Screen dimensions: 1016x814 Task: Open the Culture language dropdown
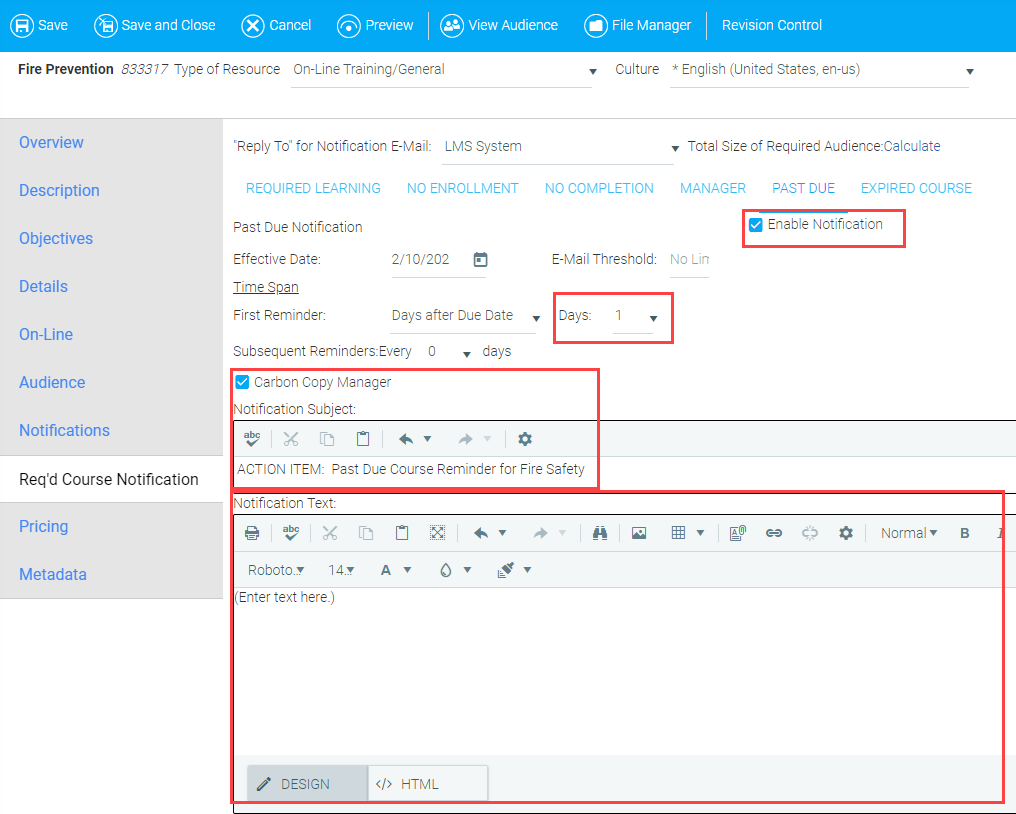tap(969, 72)
